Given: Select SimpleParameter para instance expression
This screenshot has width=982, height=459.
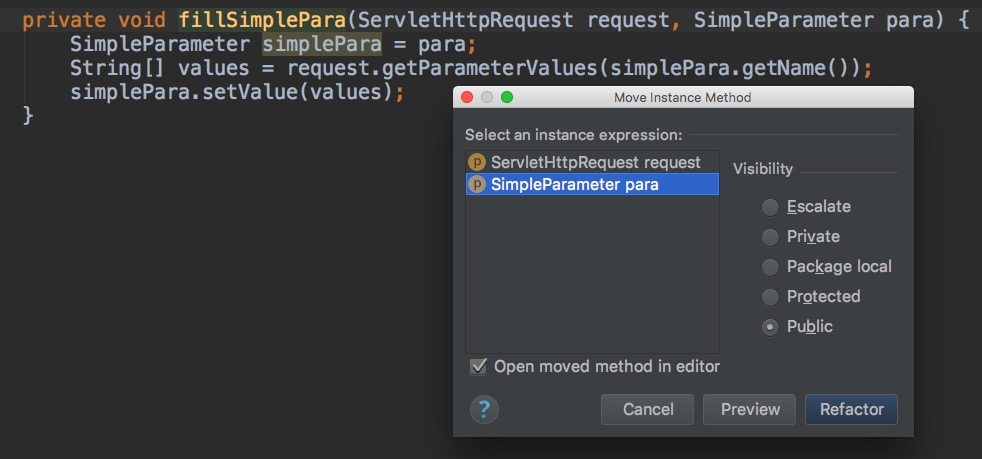Looking at the screenshot, I should coord(574,184).
